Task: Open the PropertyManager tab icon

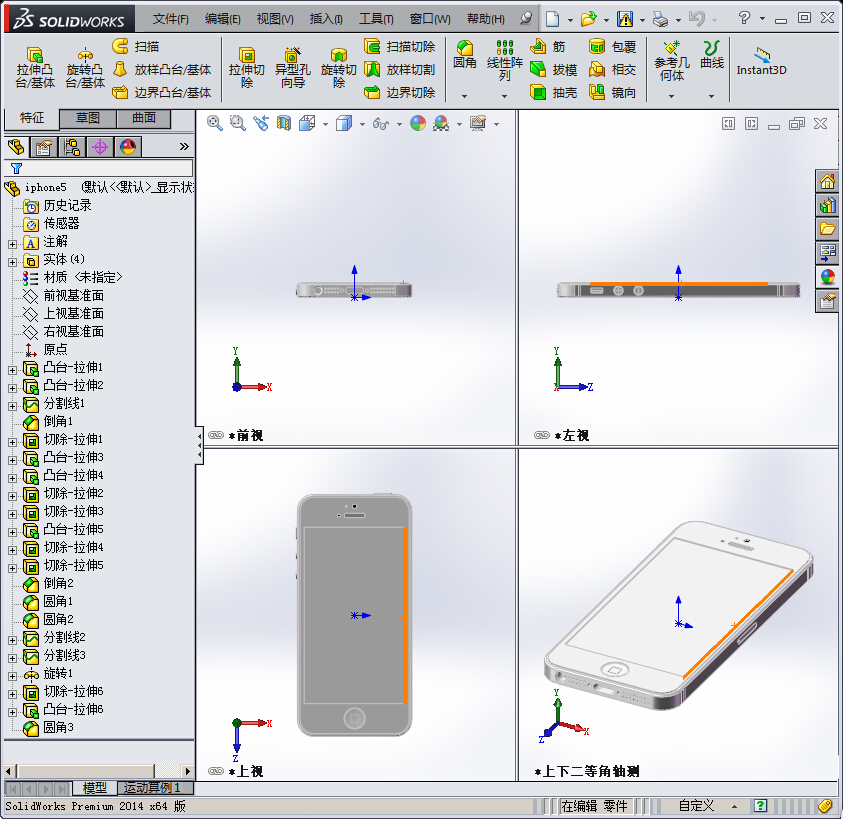Action: pyautogui.click(x=44, y=147)
